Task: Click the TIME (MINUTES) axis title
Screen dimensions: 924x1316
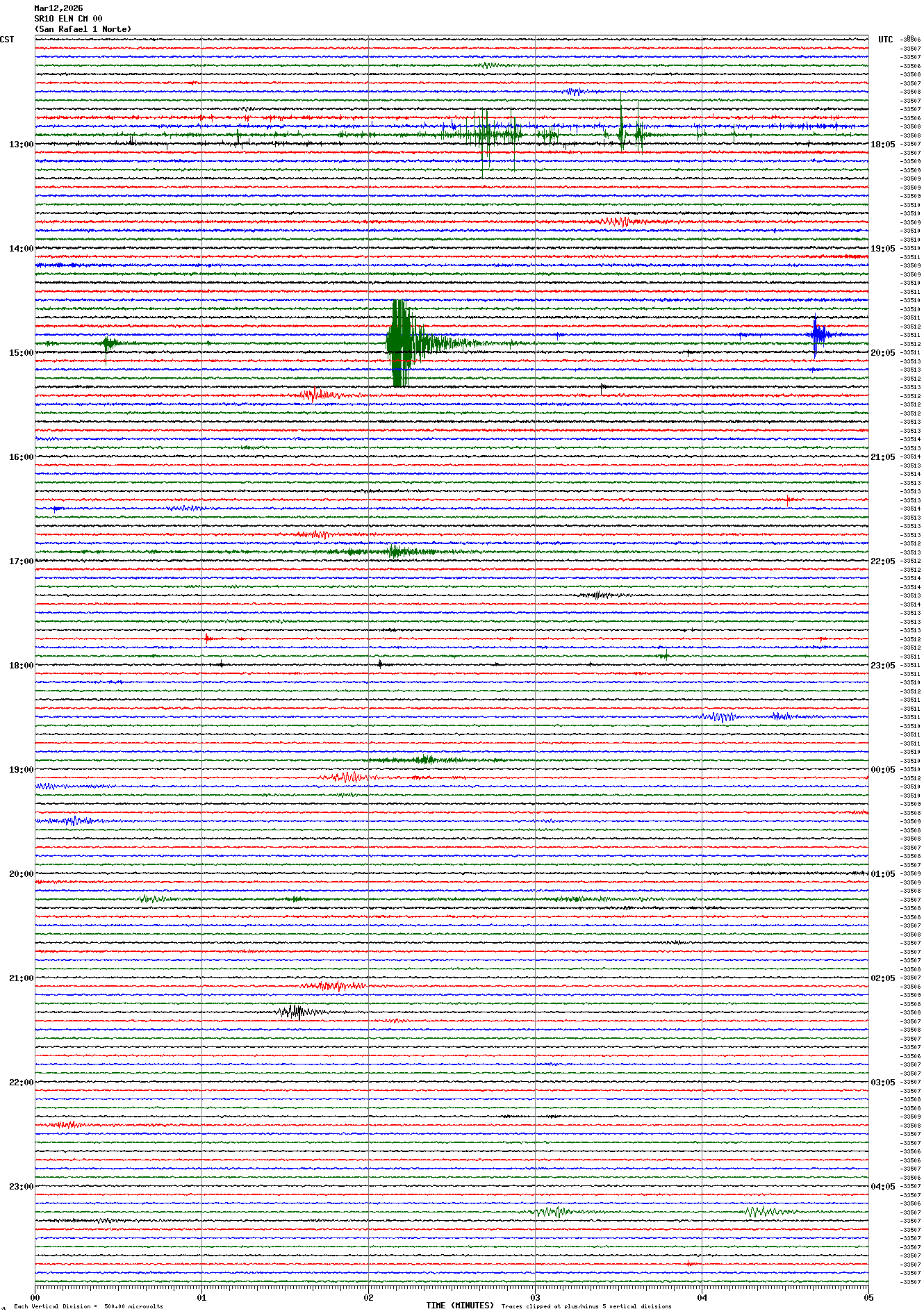Action: coord(460,1306)
